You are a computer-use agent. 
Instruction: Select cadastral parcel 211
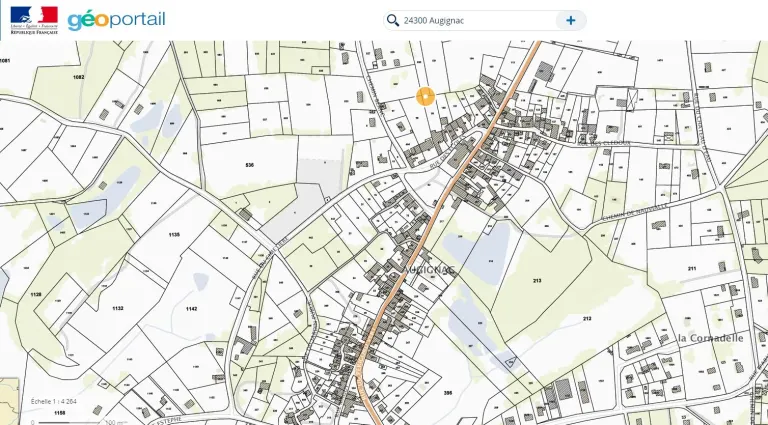click(692, 268)
